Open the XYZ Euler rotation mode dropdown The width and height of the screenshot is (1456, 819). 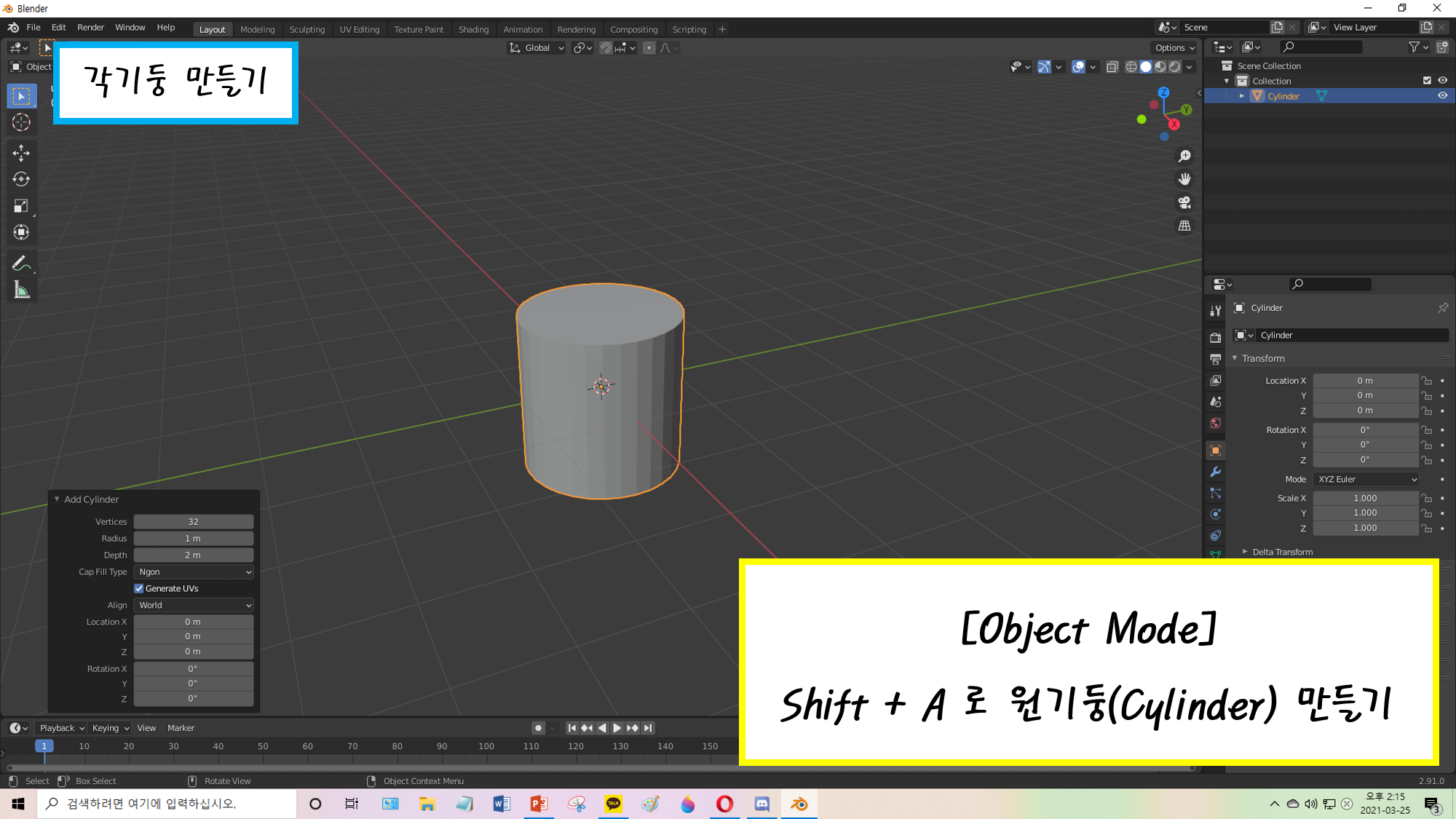(x=1366, y=479)
